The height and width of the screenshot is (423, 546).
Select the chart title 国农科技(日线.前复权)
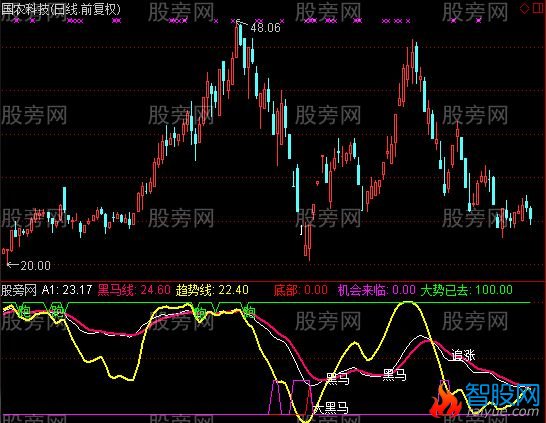tap(61, 9)
